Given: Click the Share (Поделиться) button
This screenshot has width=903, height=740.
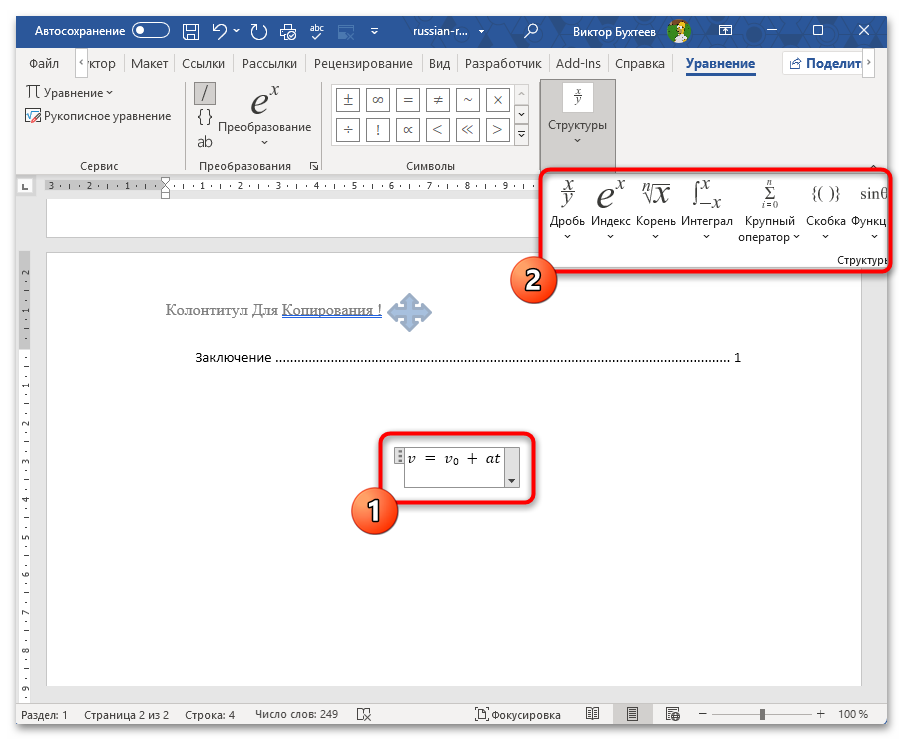Looking at the screenshot, I should click(824, 63).
